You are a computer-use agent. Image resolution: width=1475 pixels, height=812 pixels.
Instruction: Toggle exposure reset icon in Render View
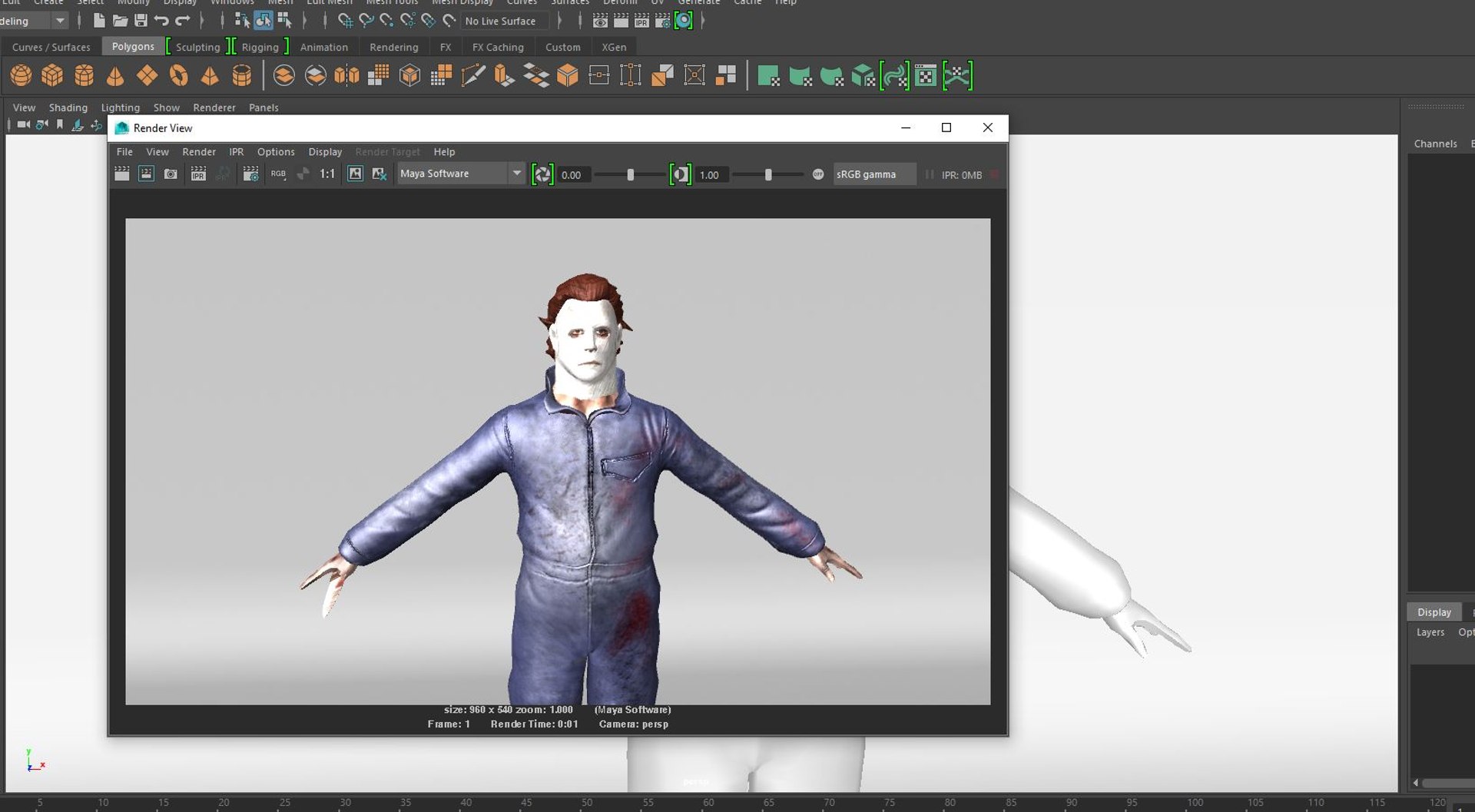point(542,174)
